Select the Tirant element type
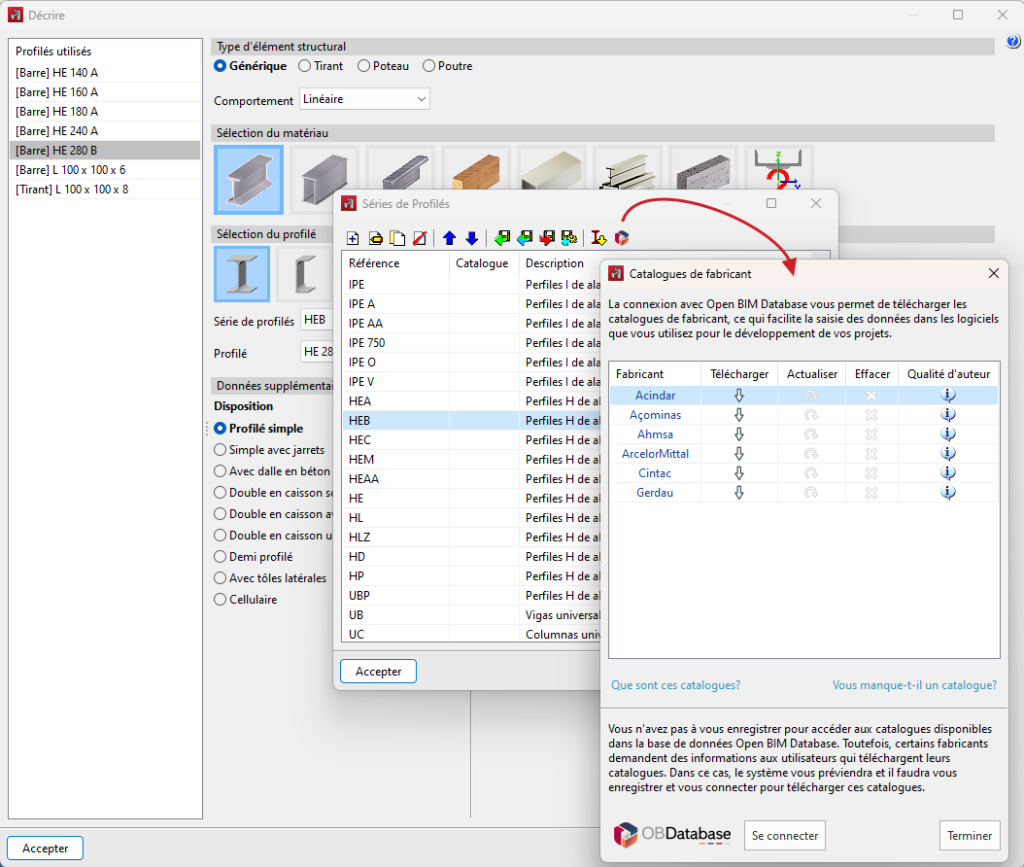Screen dimensions: 1024x867 tap(305, 66)
